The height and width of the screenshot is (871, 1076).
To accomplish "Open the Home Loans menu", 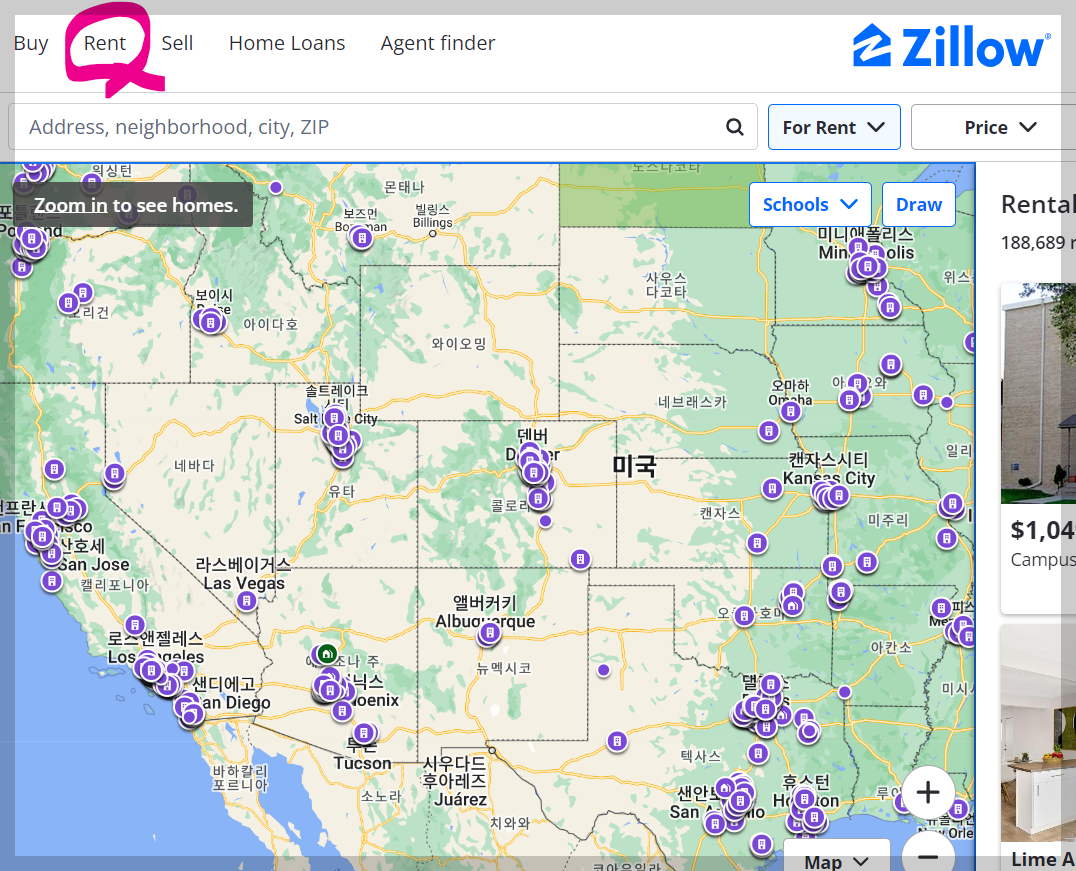I will pyautogui.click(x=287, y=43).
